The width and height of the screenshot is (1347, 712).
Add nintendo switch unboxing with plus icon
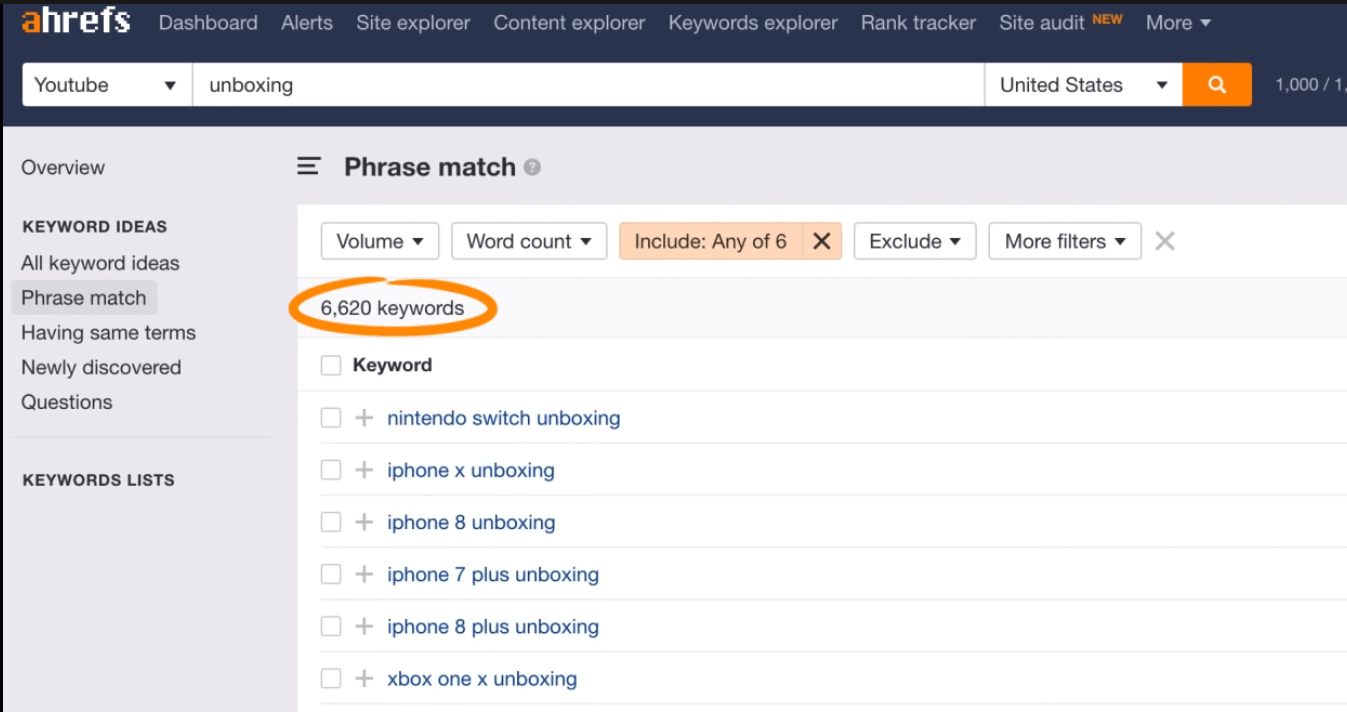pyautogui.click(x=364, y=418)
